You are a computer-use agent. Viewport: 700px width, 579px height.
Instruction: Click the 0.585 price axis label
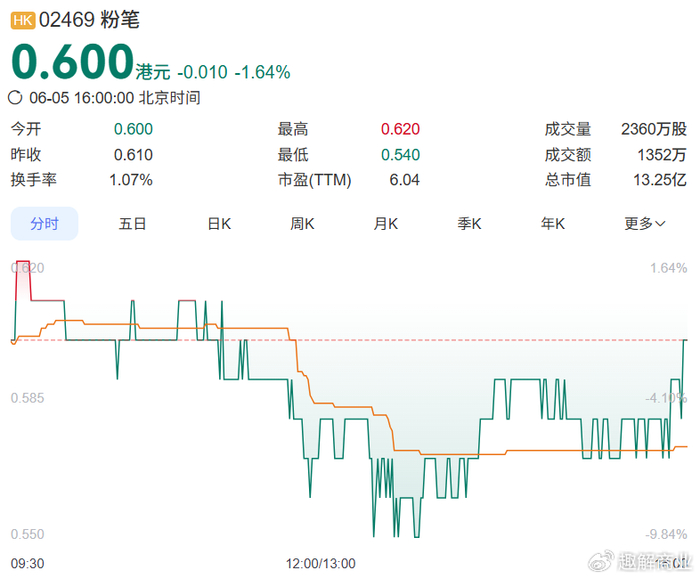point(27,398)
